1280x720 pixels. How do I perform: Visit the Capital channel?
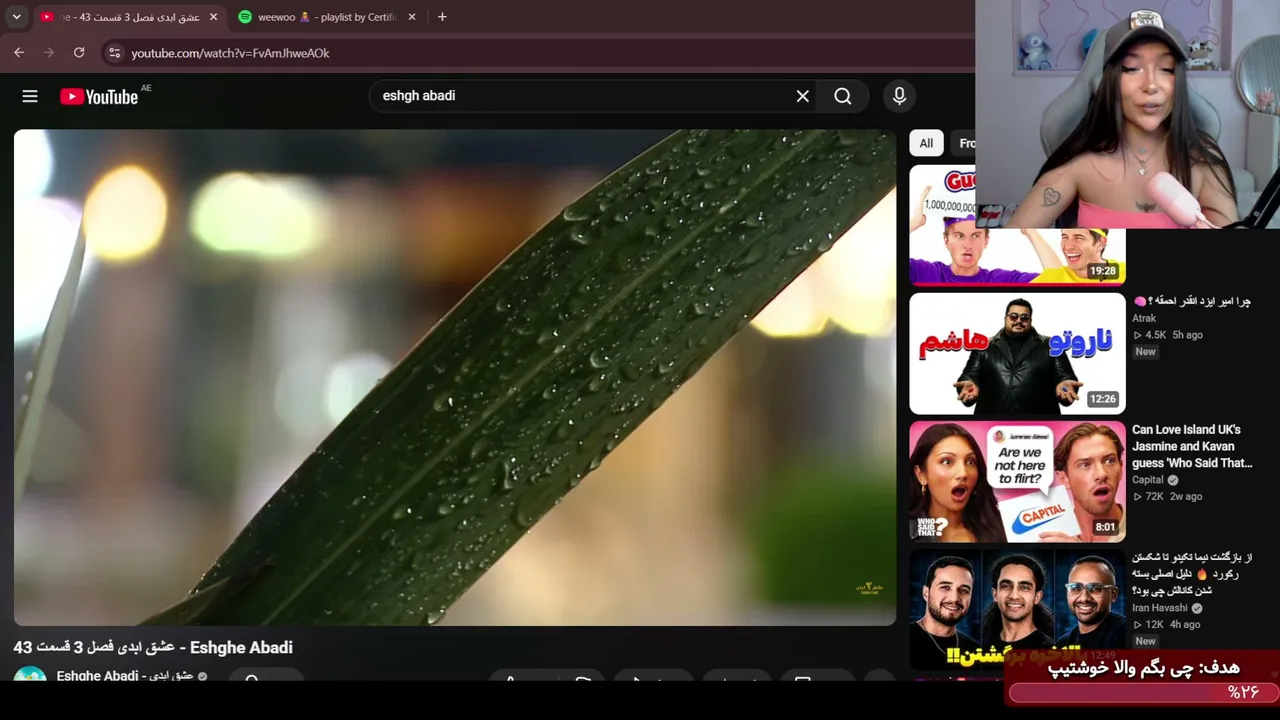[1148, 480]
